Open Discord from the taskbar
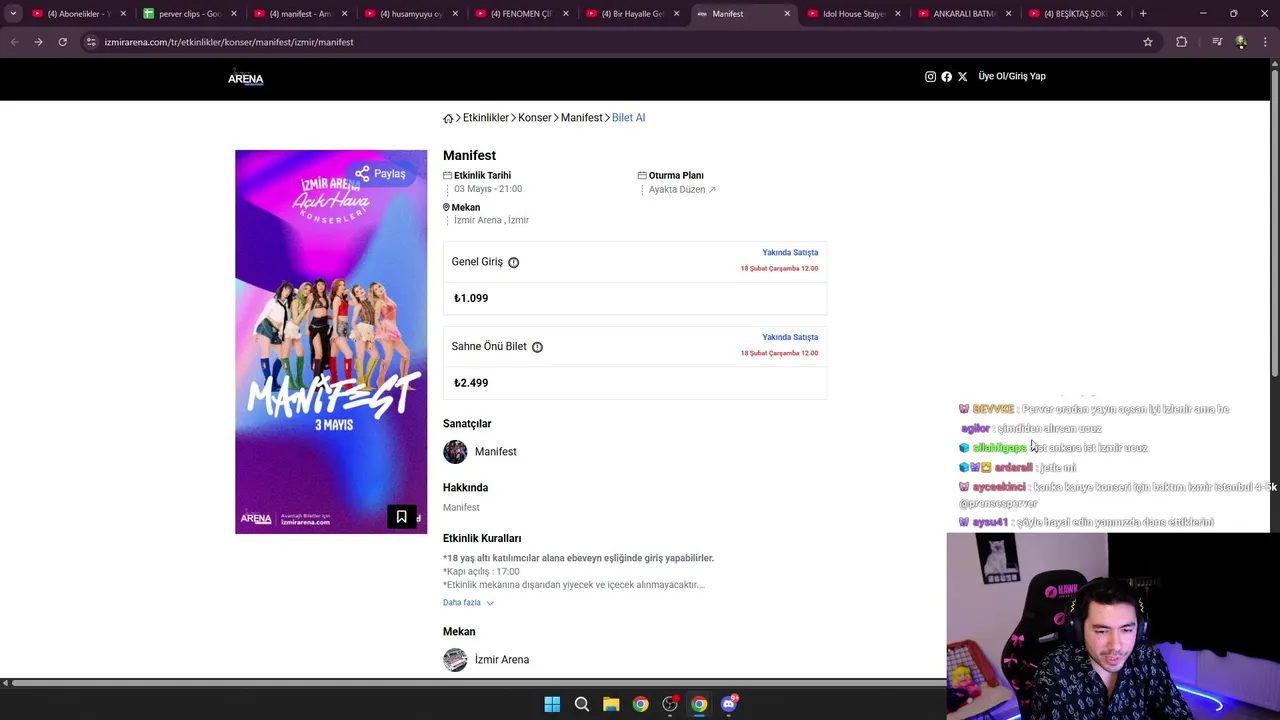 (x=729, y=704)
